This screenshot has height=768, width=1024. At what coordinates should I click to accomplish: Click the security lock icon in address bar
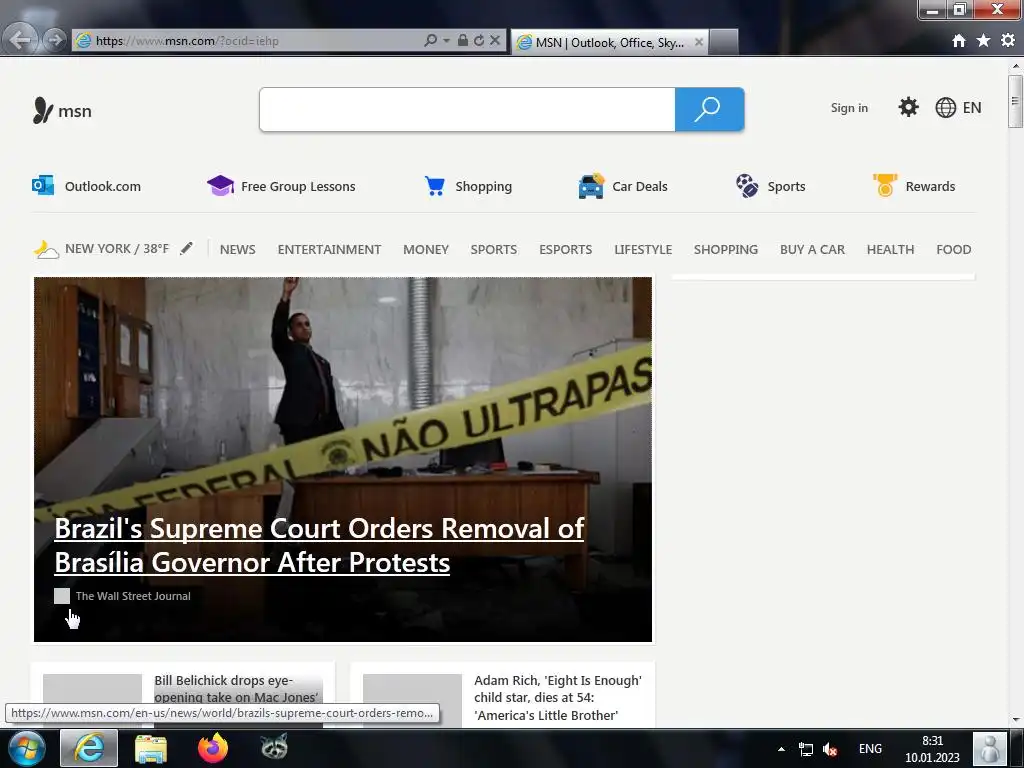click(462, 40)
